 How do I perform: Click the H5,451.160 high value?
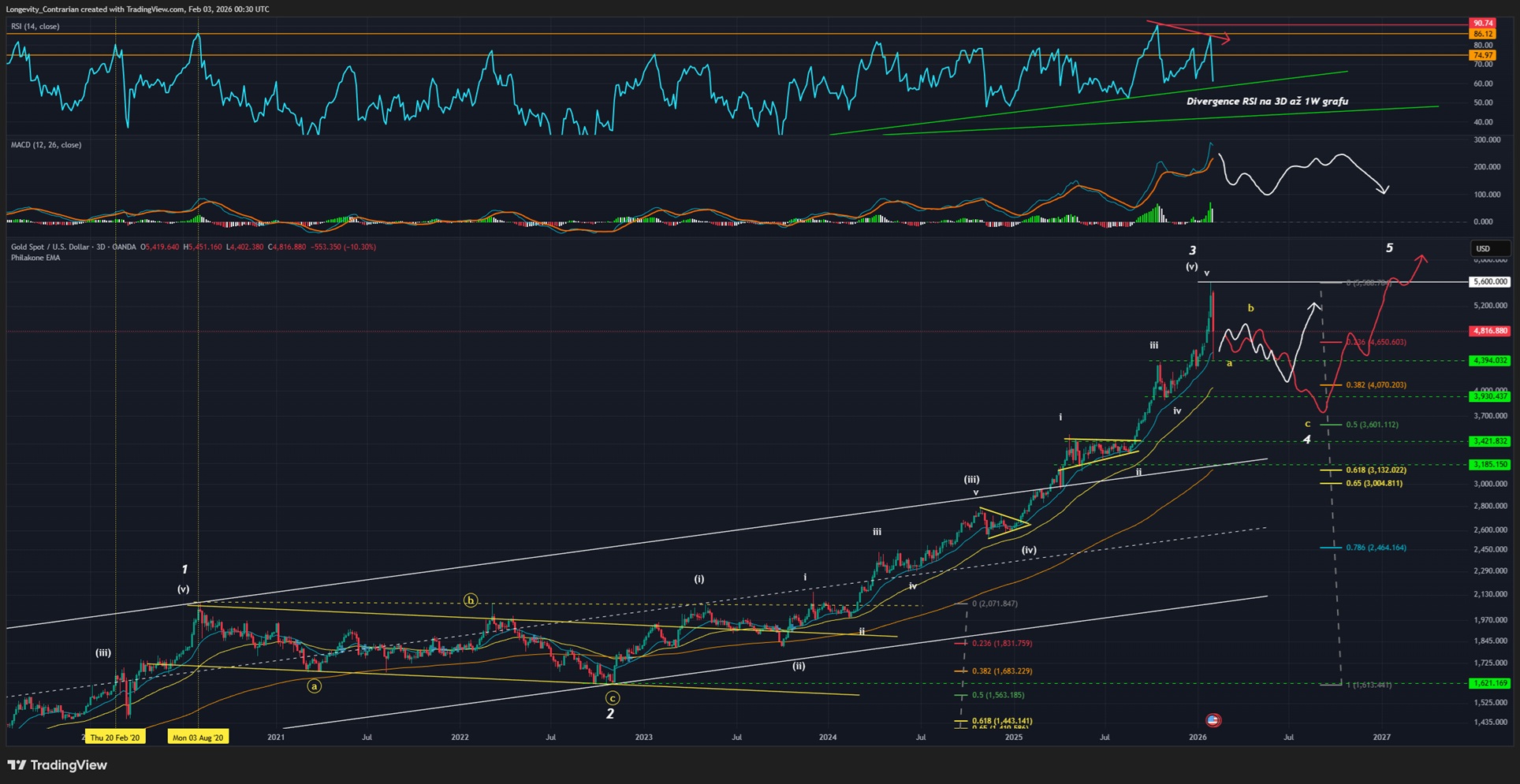pyautogui.click(x=203, y=247)
